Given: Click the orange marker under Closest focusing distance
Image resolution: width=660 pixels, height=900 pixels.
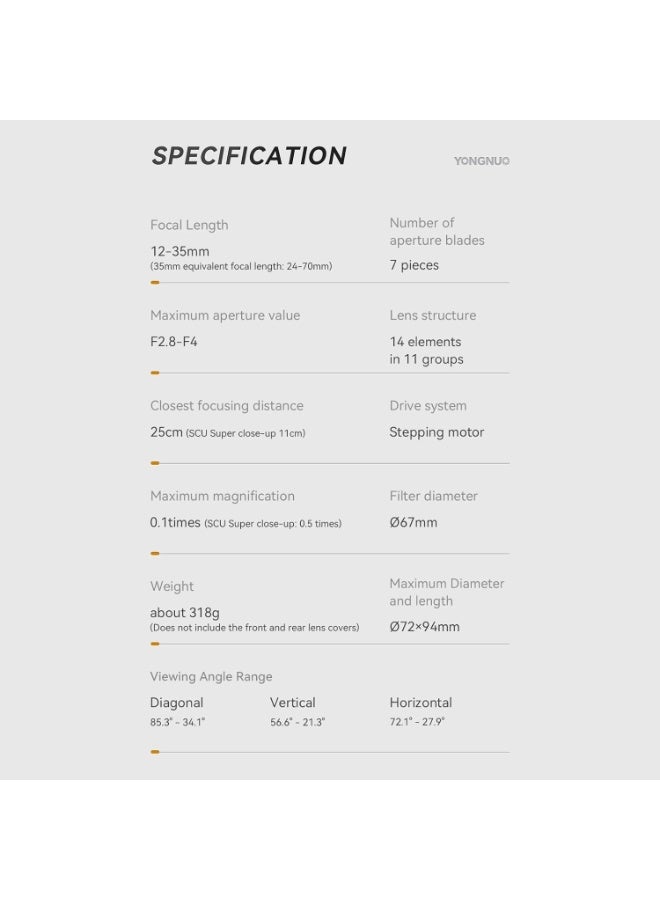Looking at the screenshot, I should tap(155, 463).
